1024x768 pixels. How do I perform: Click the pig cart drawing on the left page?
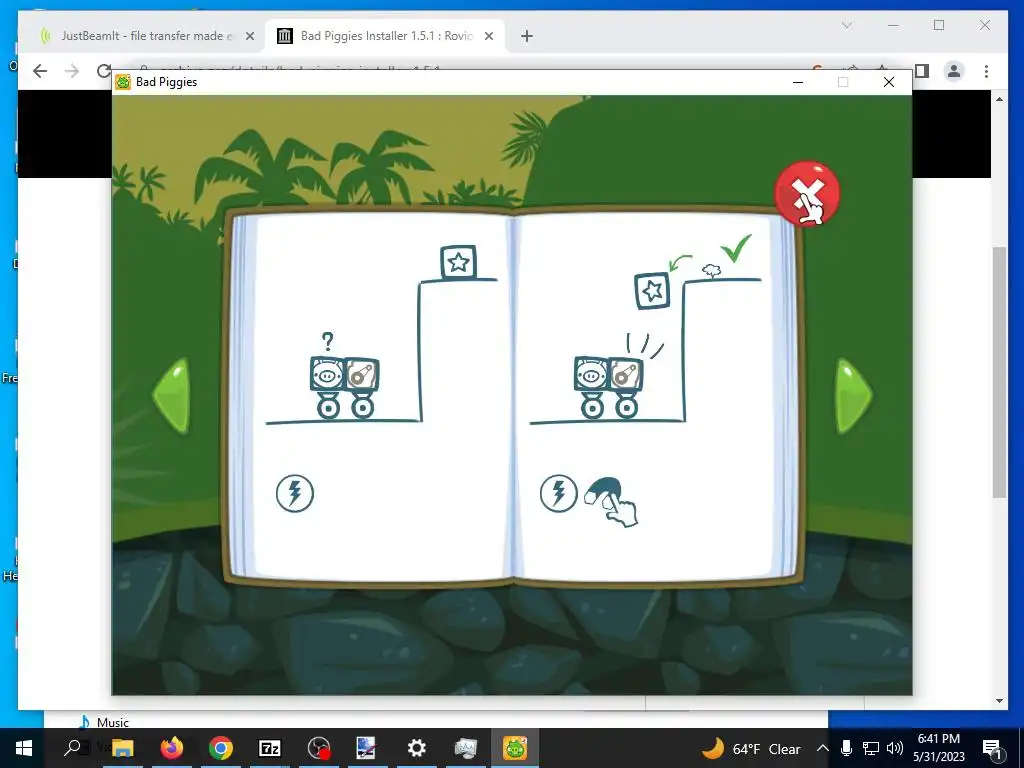tap(344, 387)
